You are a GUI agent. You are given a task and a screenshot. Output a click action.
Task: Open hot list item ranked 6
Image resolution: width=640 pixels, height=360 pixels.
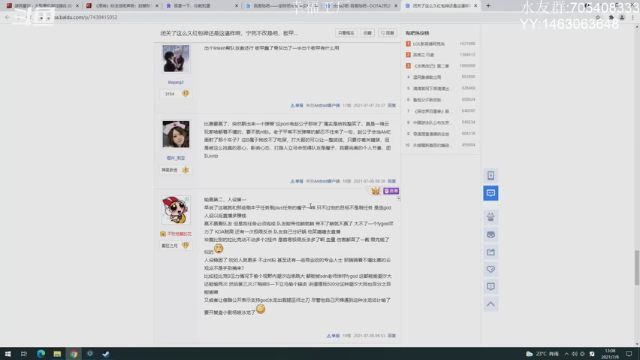coord(427,100)
